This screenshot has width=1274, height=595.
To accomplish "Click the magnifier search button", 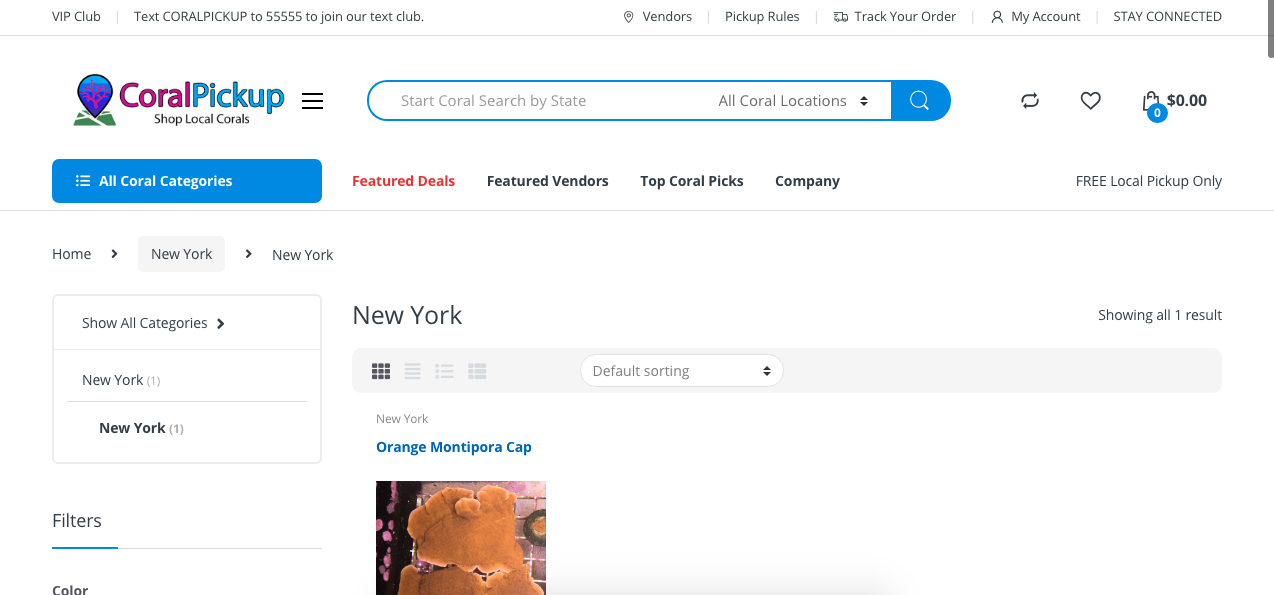I will point(920,100).
